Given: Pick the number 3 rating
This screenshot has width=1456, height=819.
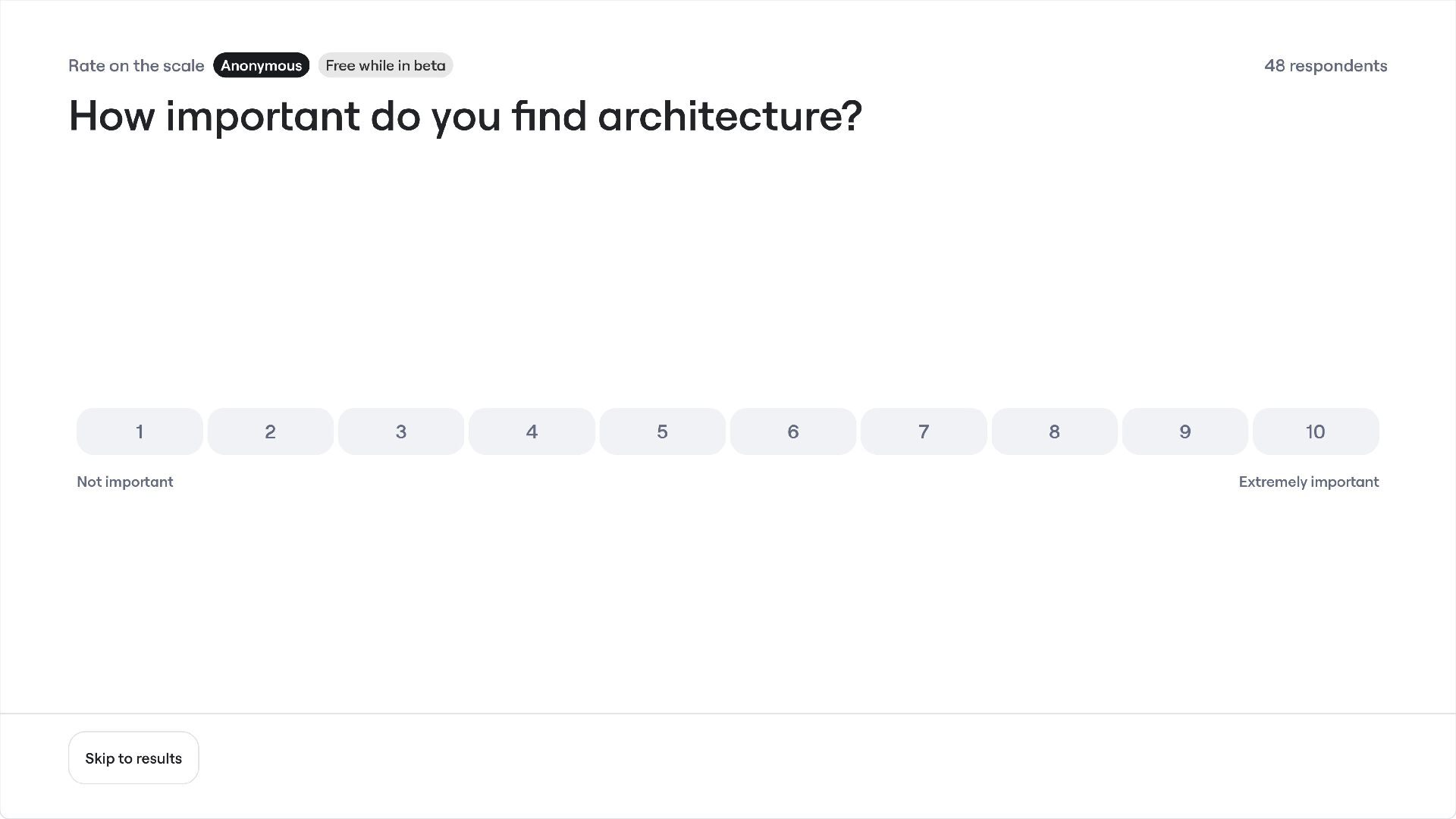Looking at the screenshot, I should coord(401,431).
